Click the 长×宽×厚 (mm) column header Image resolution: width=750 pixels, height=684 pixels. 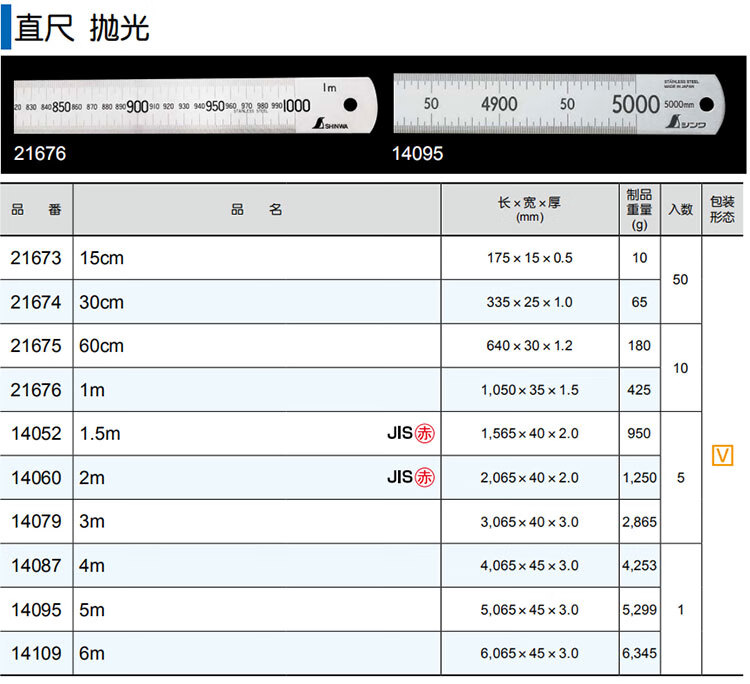point(529,210)
